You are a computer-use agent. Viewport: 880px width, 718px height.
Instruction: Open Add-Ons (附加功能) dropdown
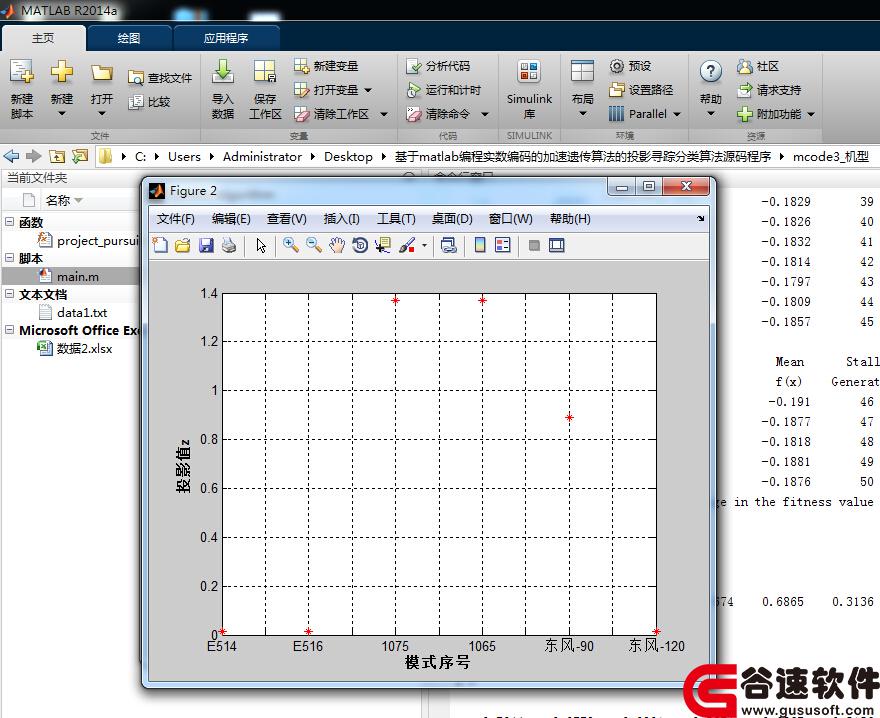click(811, 114)
